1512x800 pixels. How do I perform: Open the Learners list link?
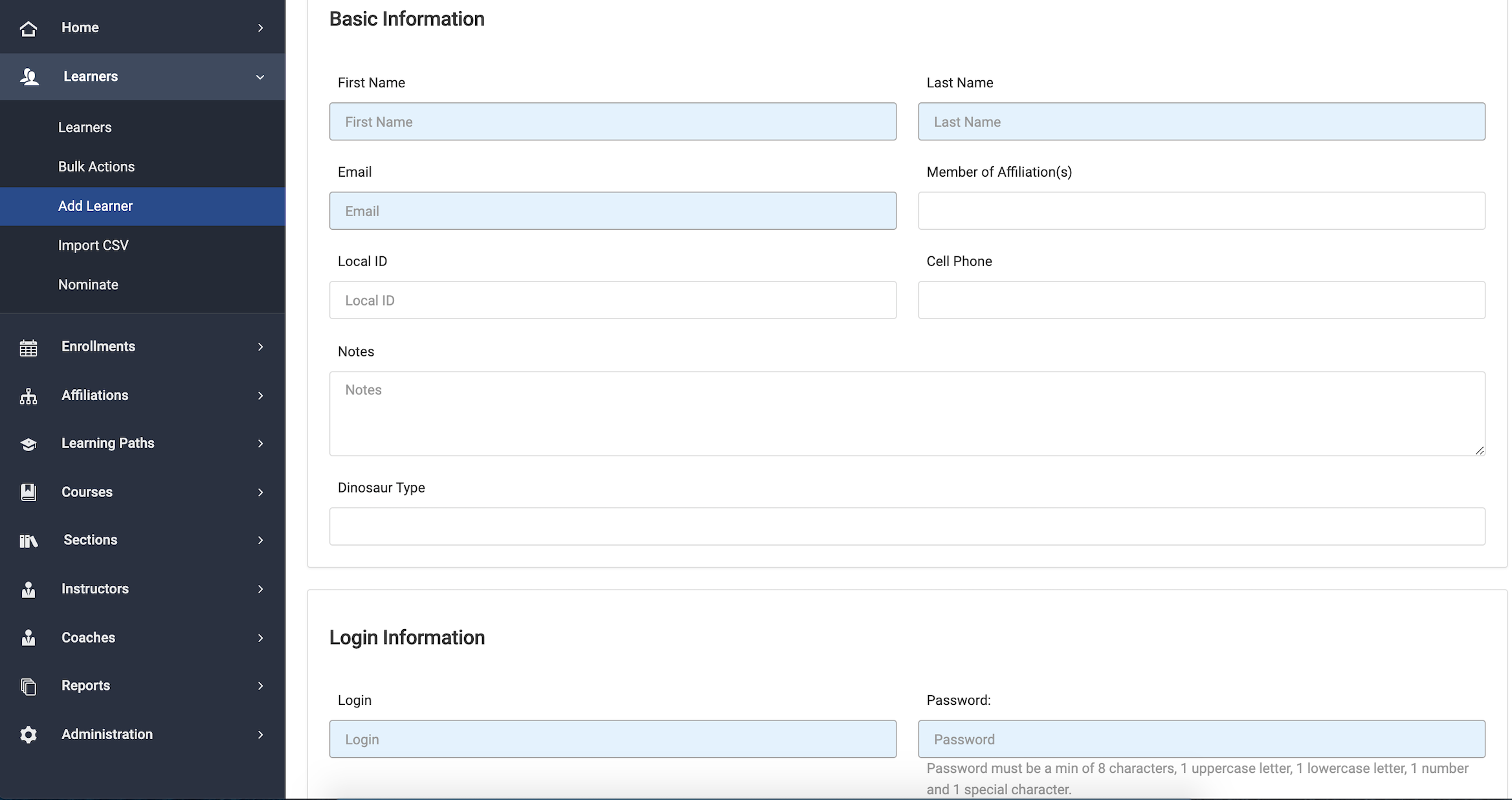[x=85, y=128]
